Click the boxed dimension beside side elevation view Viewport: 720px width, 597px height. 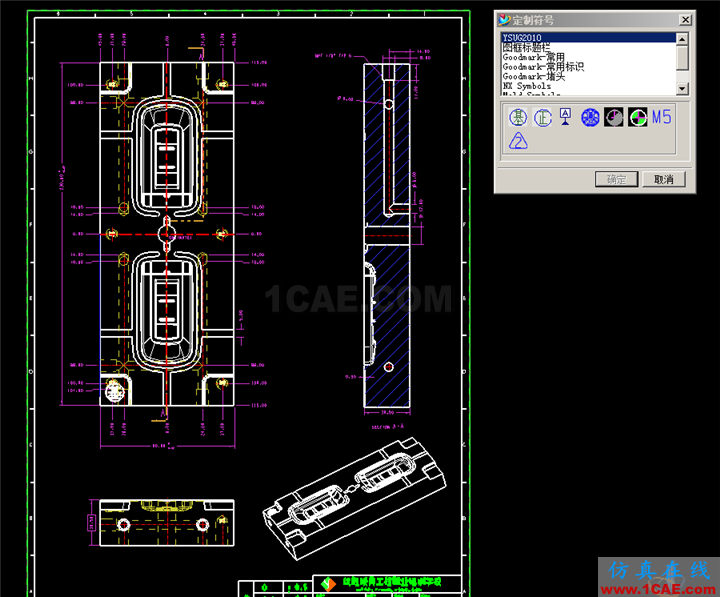pyautogui.click(x=91, y=523)
